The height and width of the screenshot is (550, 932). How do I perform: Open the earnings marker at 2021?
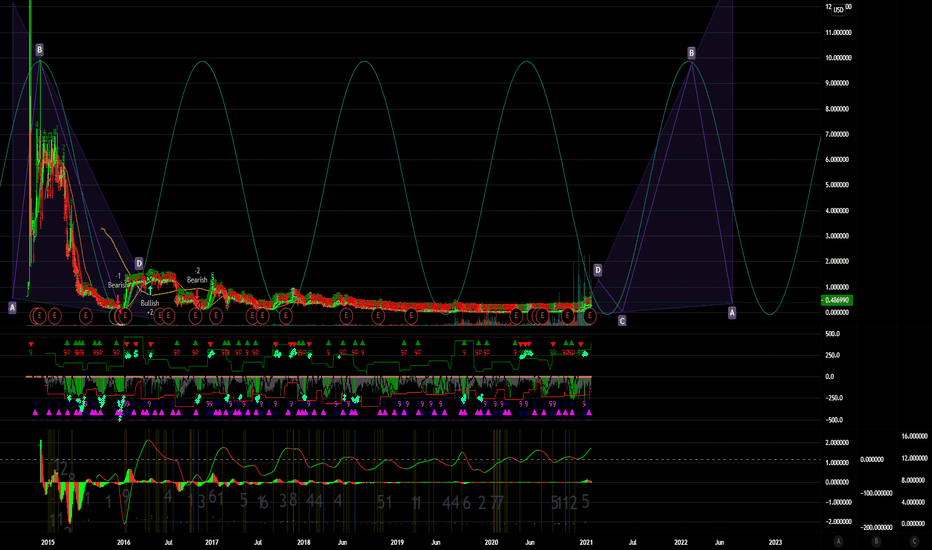coord(589,316)
